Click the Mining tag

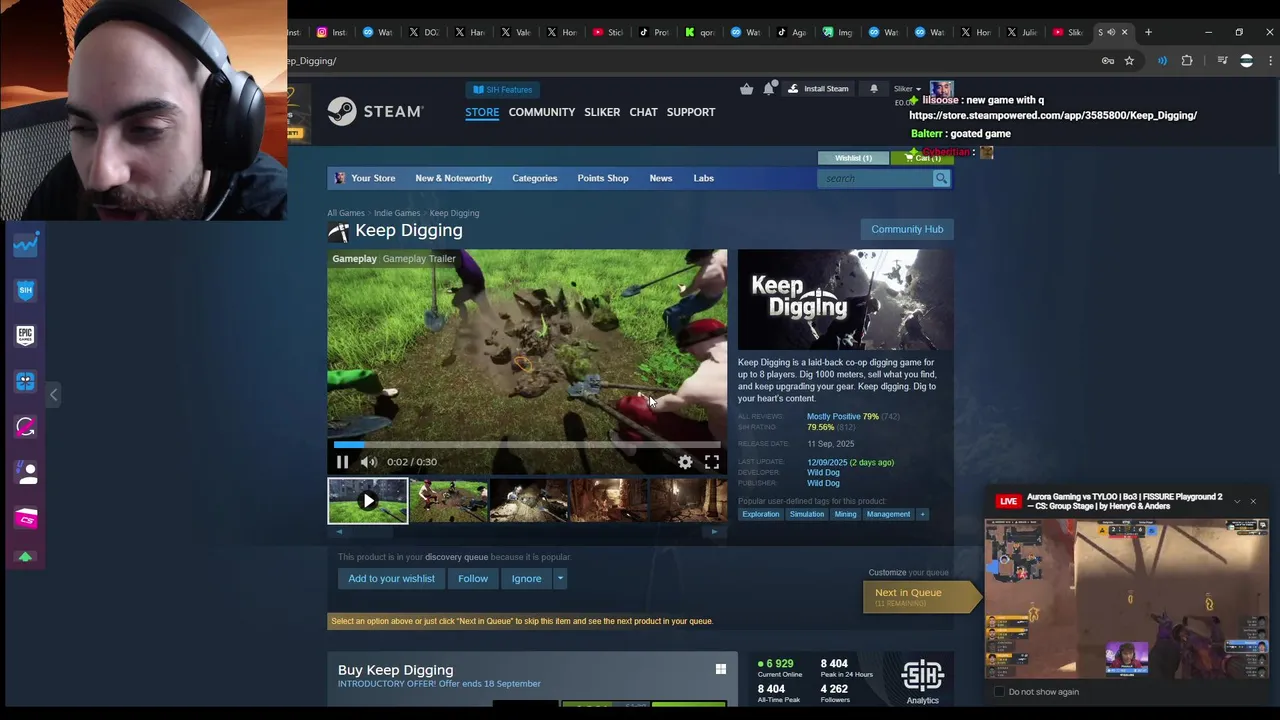click(x=845, y=514)
